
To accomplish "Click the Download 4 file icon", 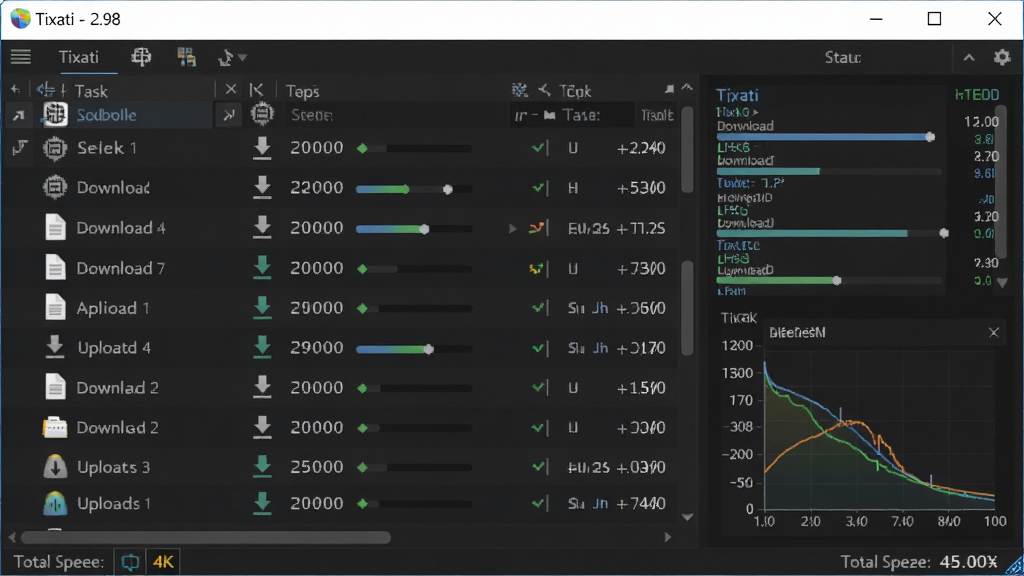I will pyautogui.click(x=56, y=228).
